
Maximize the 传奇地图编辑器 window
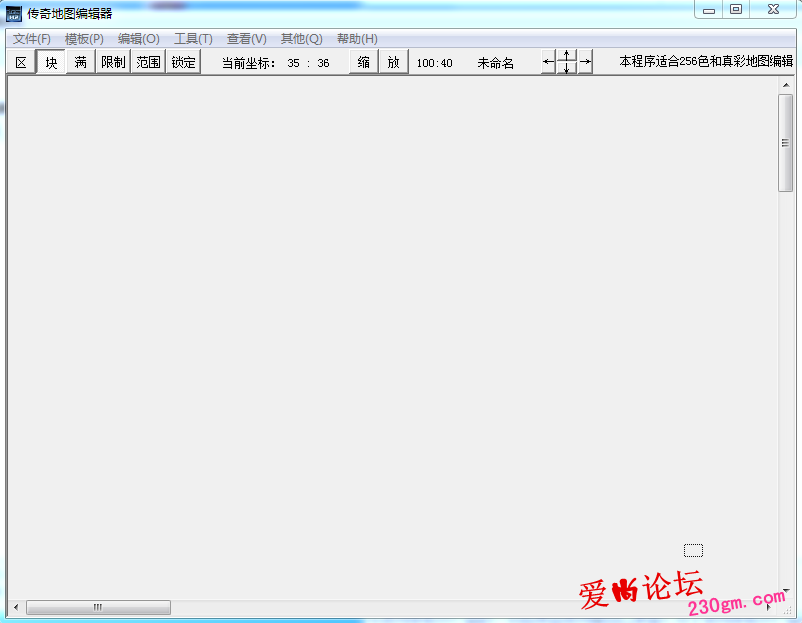[736, 10]
